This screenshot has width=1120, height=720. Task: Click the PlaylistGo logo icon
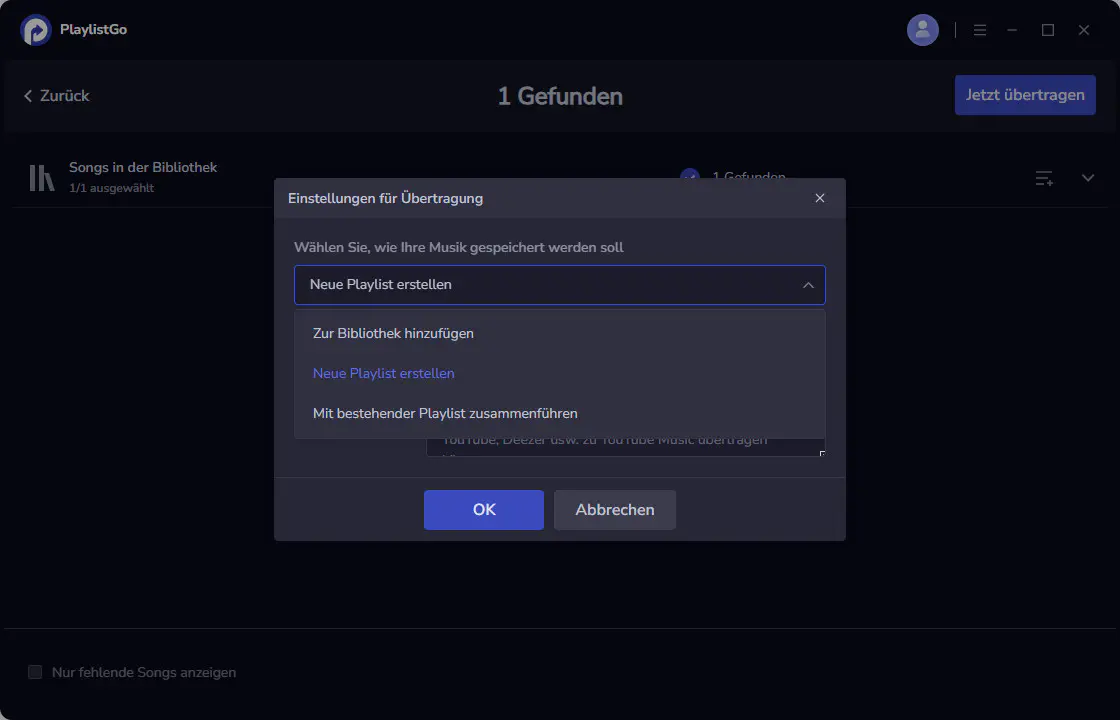click(35, 30)
